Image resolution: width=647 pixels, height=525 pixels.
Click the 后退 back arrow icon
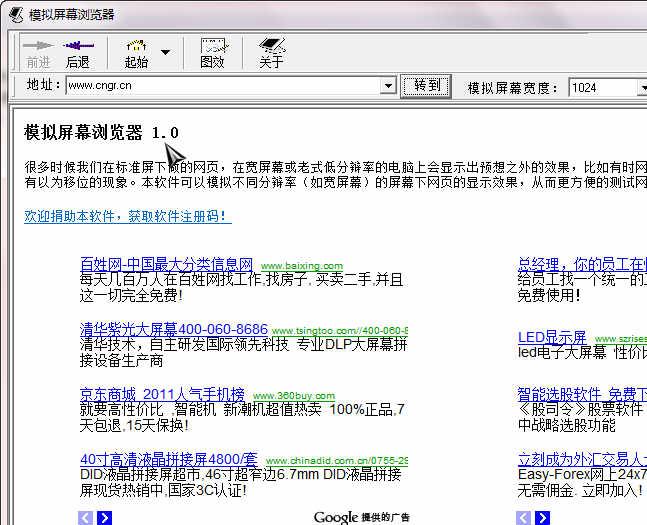click(78, 46)
